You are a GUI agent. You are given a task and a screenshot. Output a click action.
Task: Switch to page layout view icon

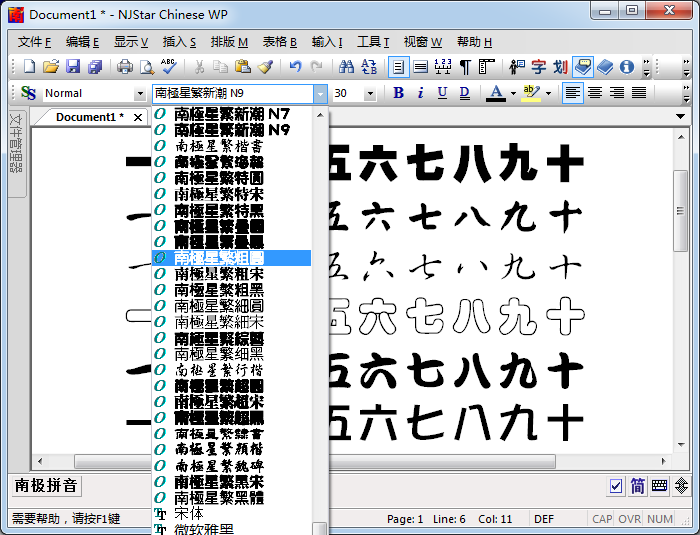pos(398,67)
